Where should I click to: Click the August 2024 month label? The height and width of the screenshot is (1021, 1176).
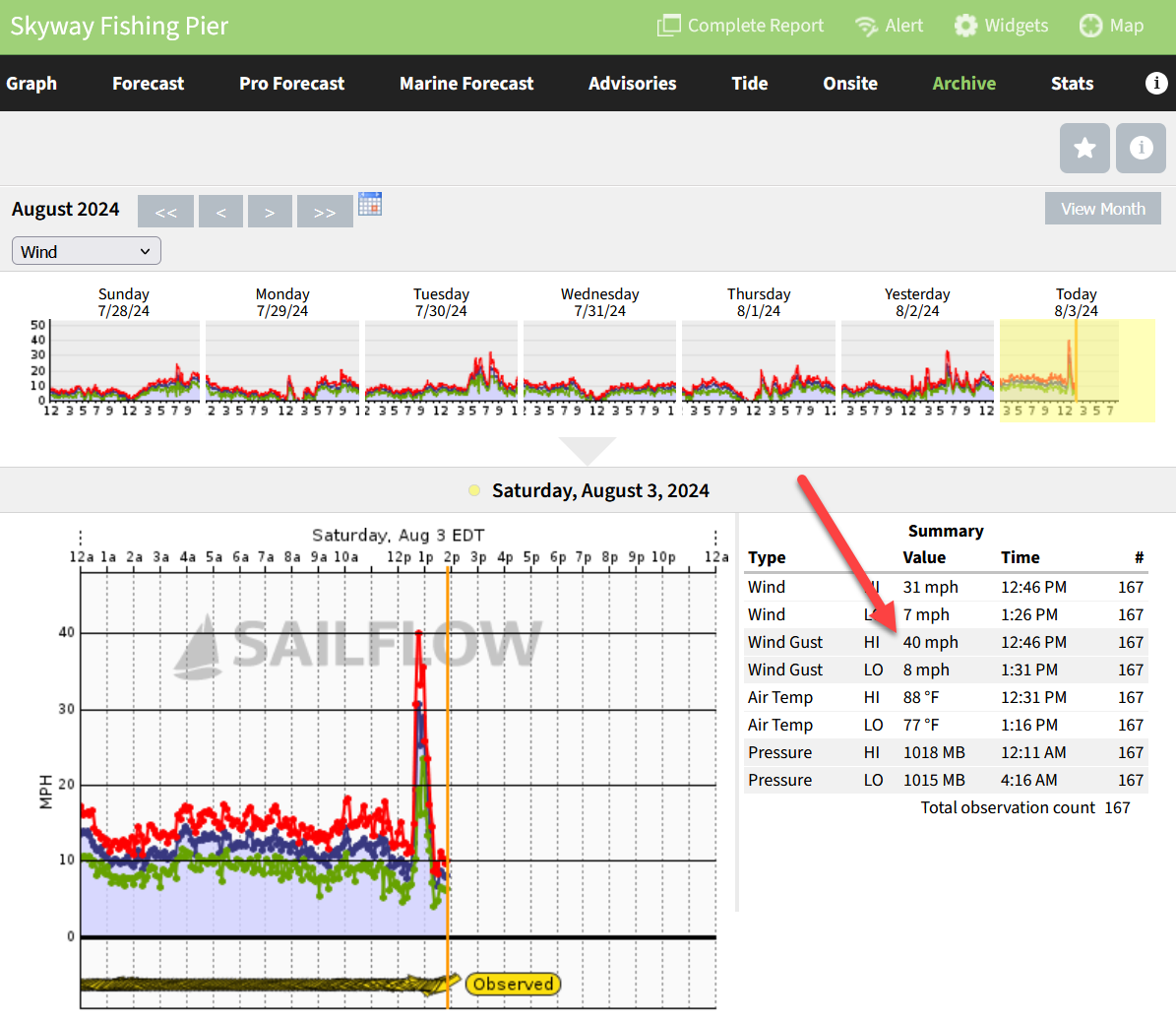click(x=65, y=210)
